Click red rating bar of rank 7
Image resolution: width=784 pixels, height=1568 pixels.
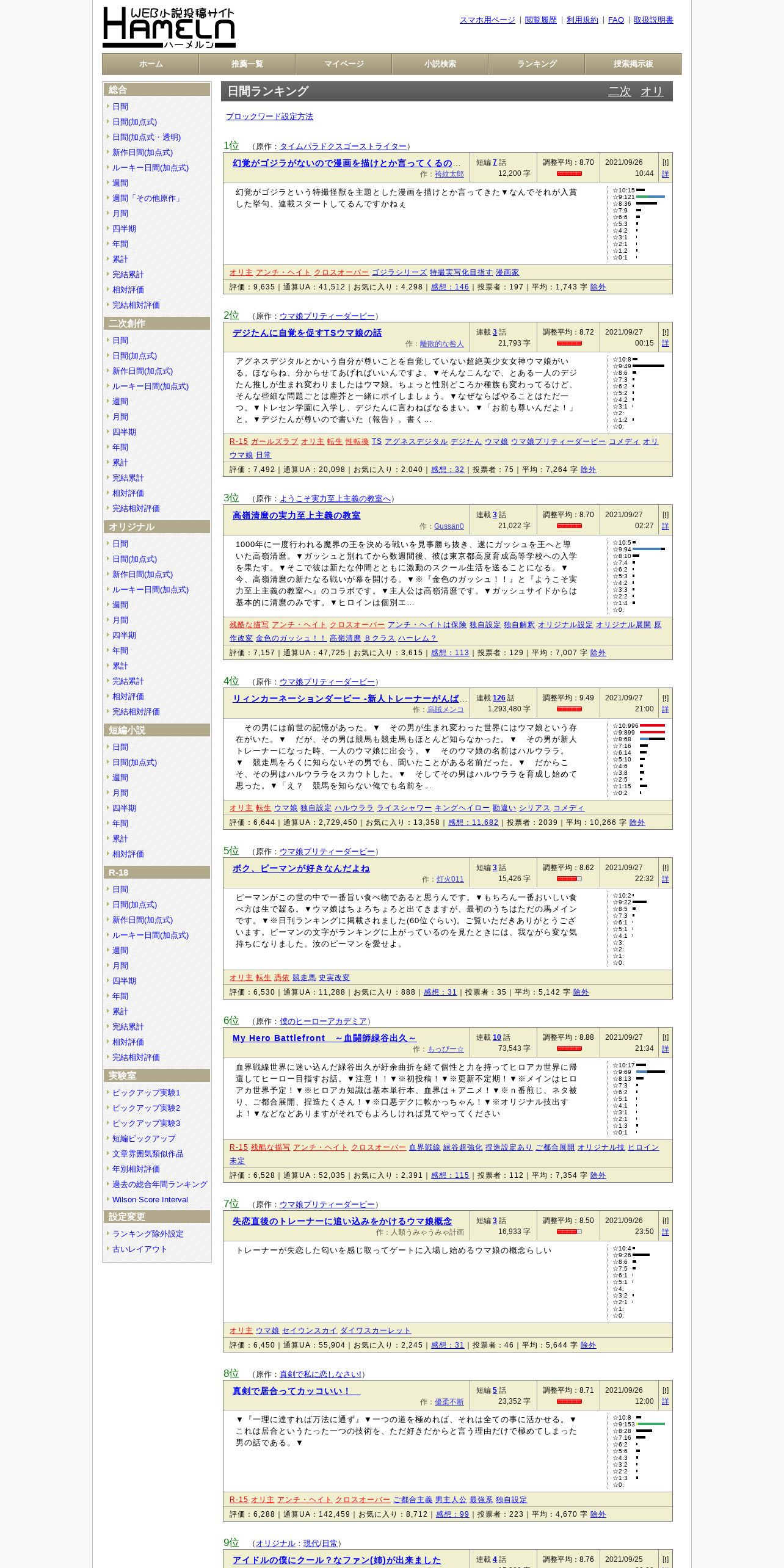(569, 1232)
